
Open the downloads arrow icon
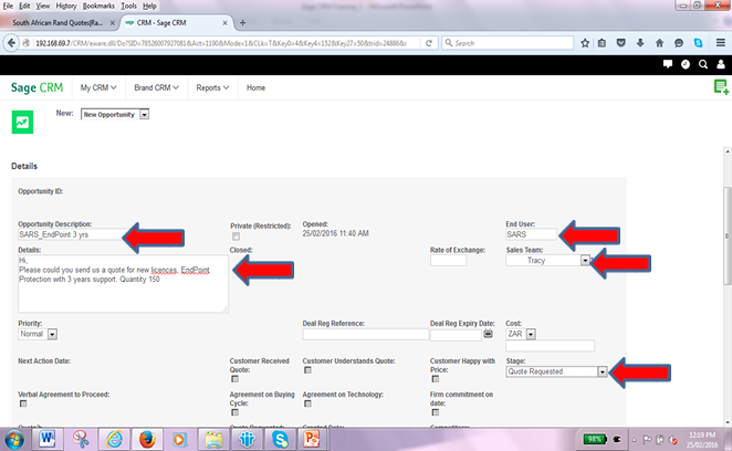tap(640, 43)
